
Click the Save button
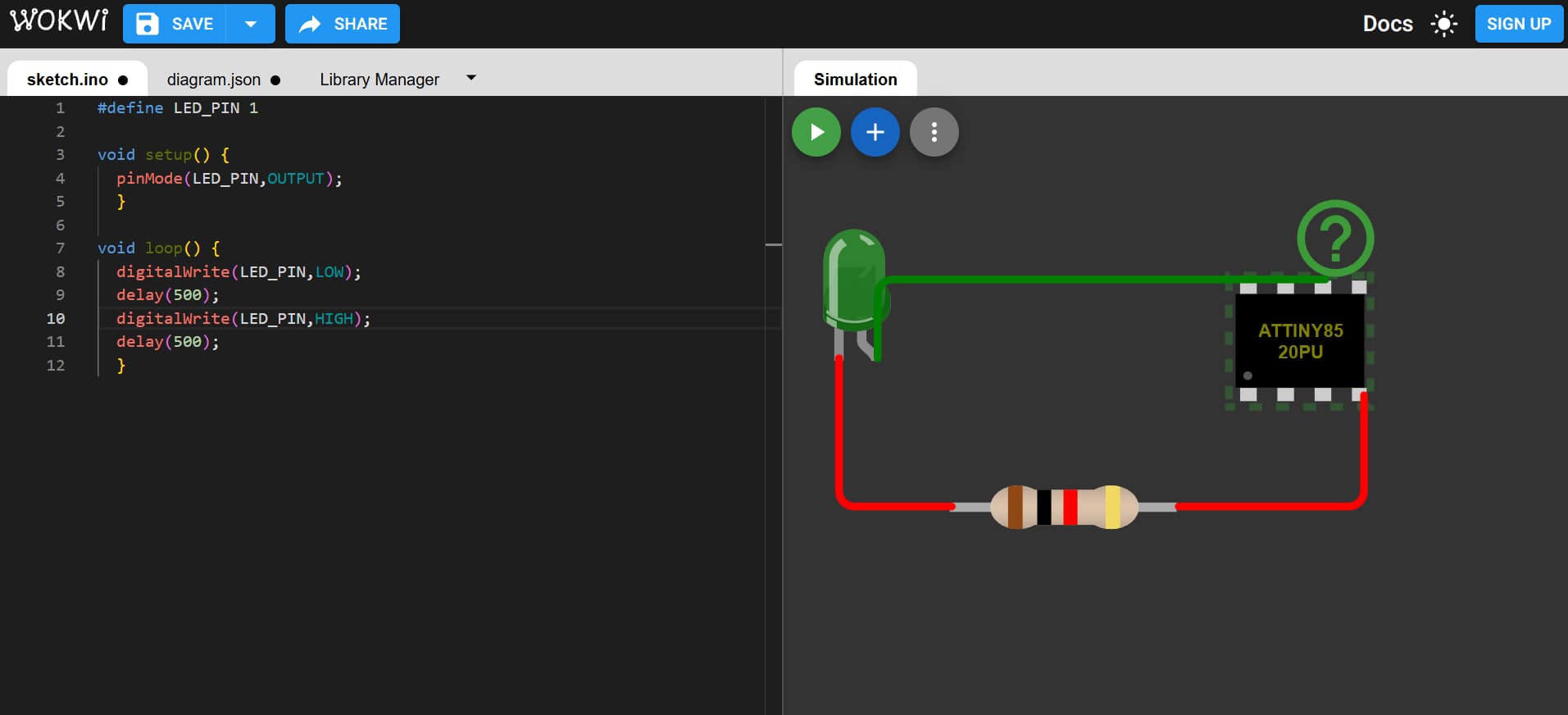(x=175, y=24)
